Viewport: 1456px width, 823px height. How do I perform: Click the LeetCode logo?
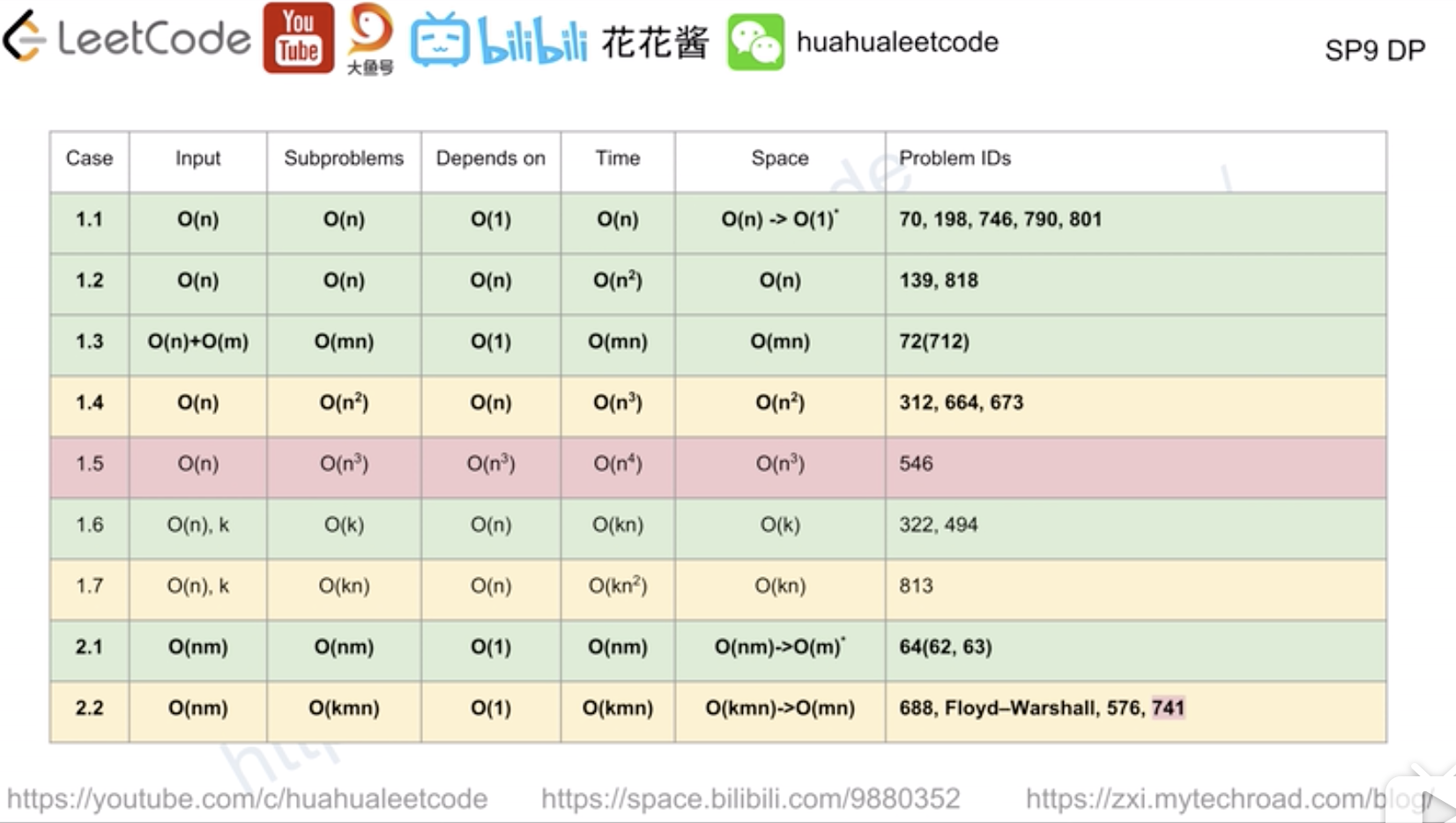point(127,37)
